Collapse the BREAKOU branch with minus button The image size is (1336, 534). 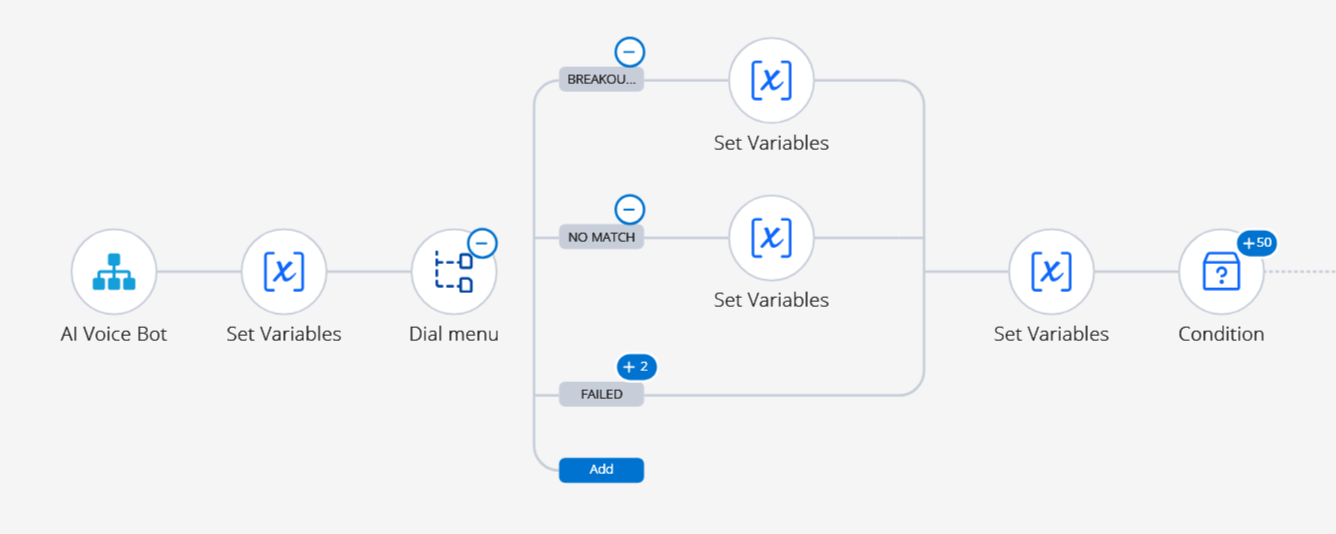(629, 52)
